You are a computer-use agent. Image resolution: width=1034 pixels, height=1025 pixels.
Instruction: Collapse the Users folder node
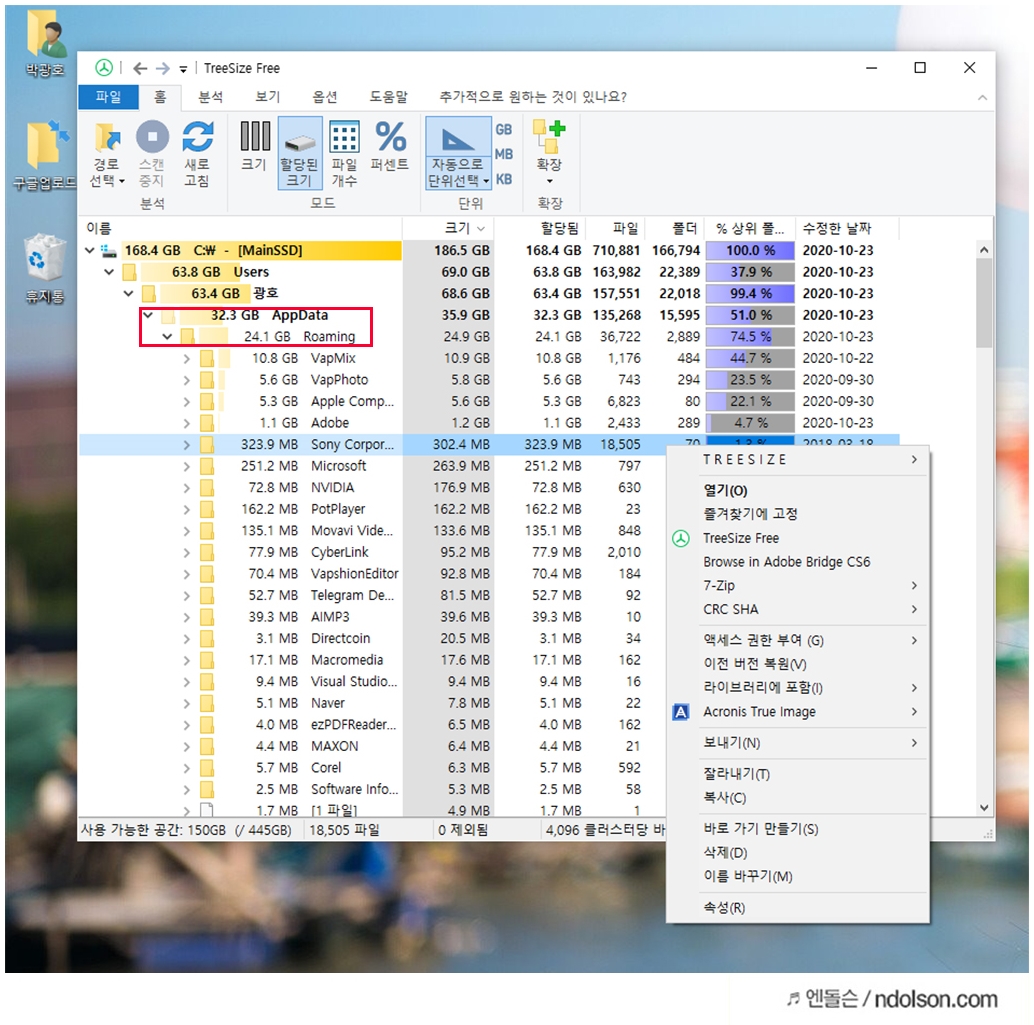click(109, 272)
